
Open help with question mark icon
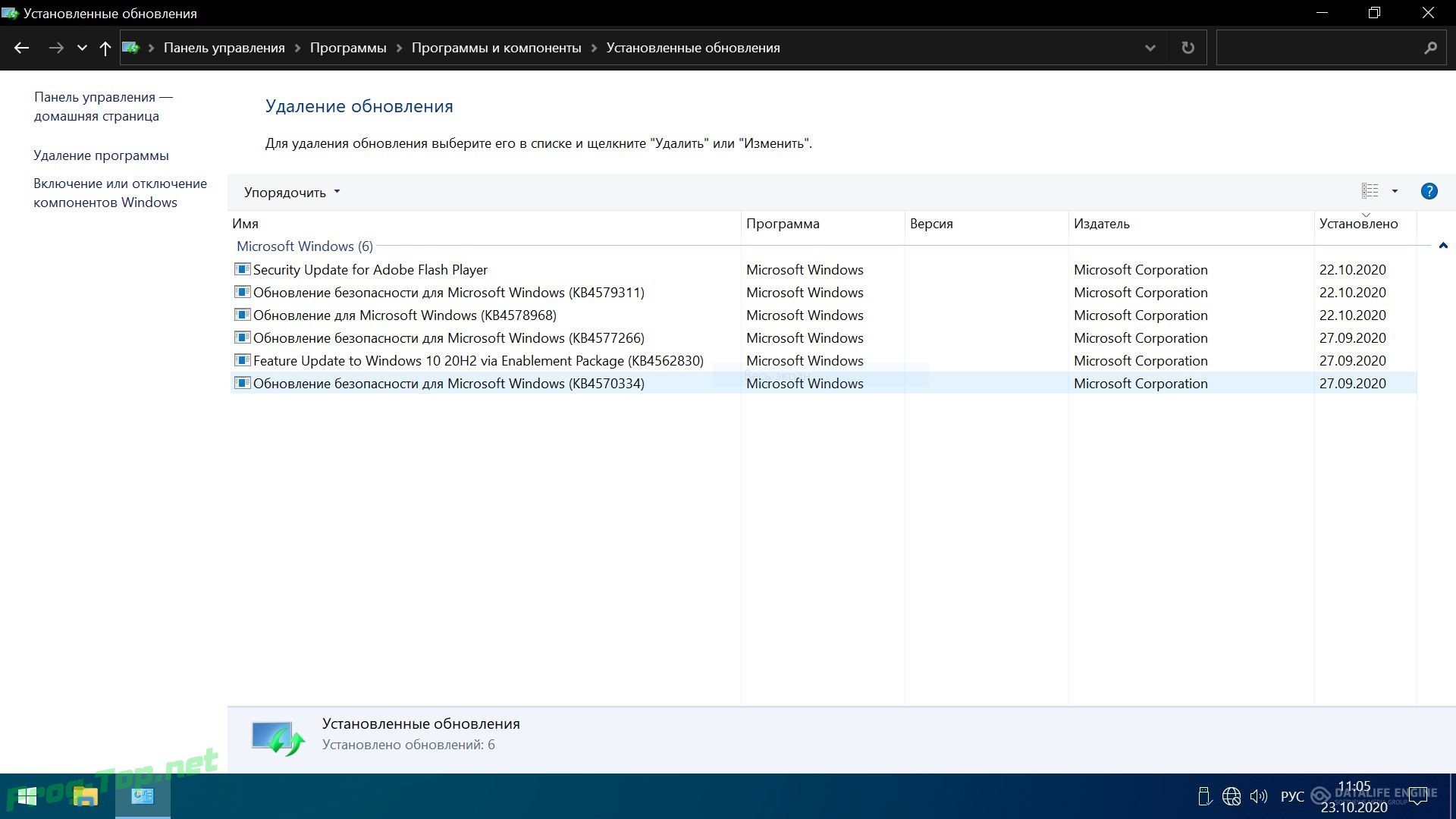(x=1429, y=191)
